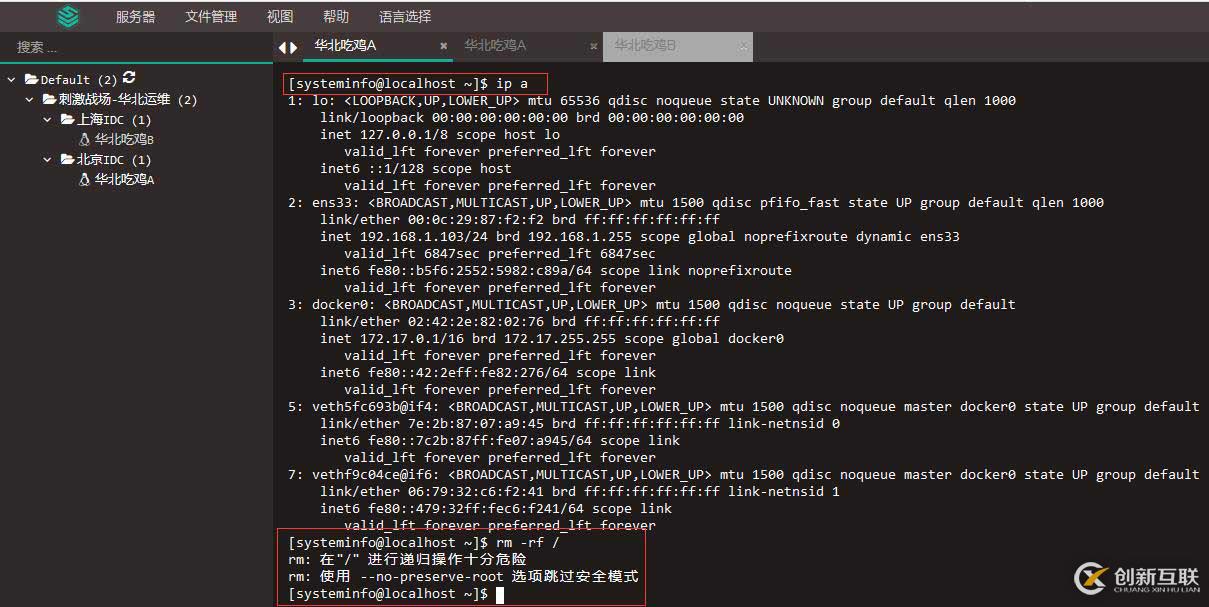Viewport: 1209px width, 607px height.
Task: Open the 文件管理 menu
Action: click(x=211, y=16)
